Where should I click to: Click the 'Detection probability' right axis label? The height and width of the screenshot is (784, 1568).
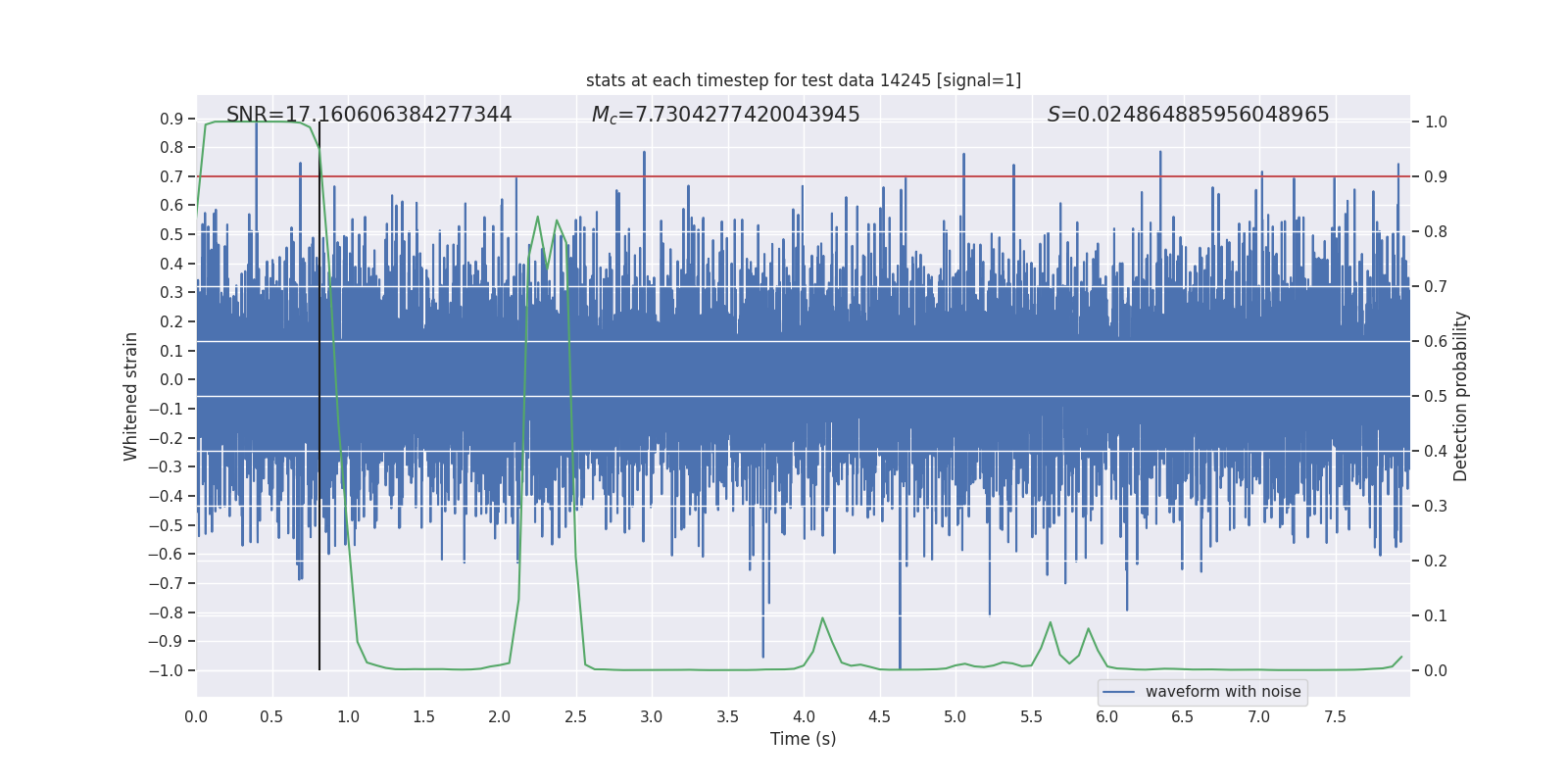tap(1460, 396)
